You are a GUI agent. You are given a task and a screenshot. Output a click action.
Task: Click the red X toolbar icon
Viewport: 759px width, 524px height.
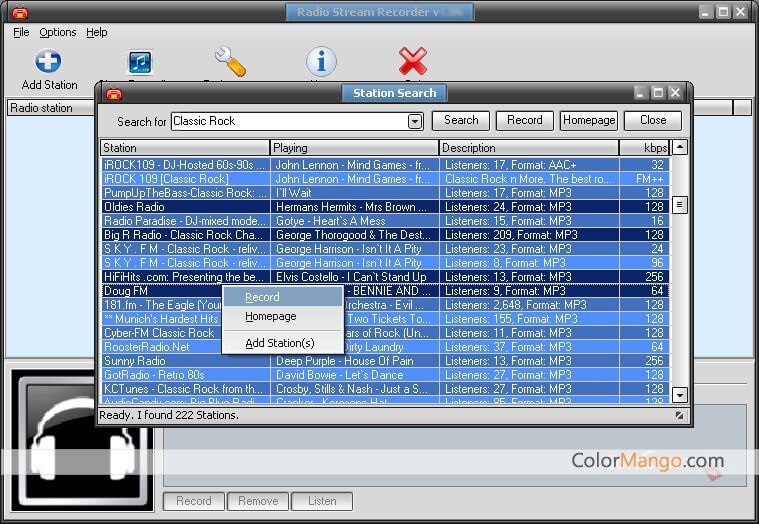(412, 62)
